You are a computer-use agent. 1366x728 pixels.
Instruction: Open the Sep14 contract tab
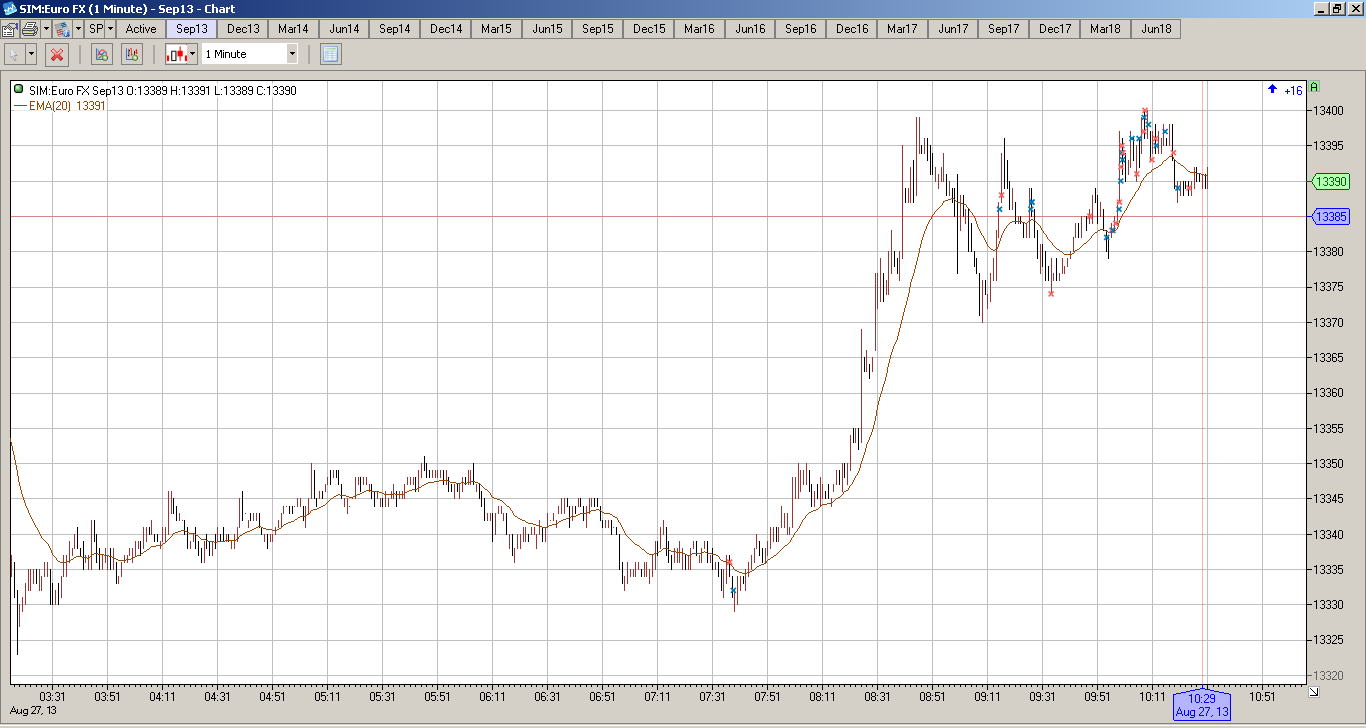[x=395, y=29]
